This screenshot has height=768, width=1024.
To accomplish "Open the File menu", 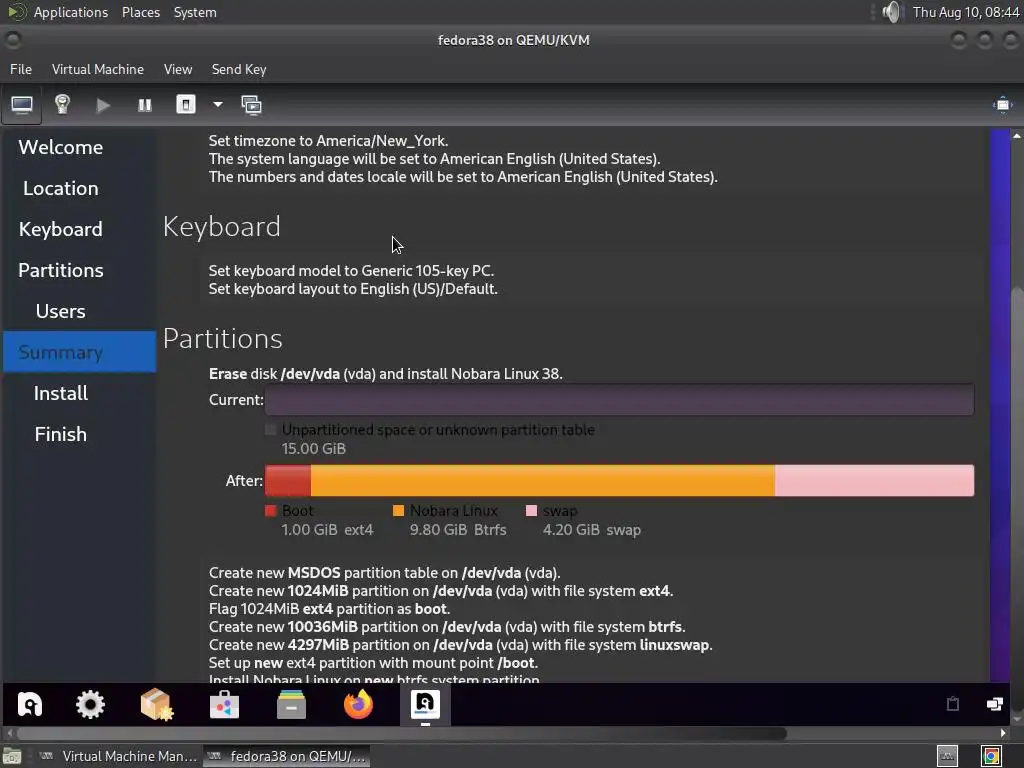I will click(21, 69).
